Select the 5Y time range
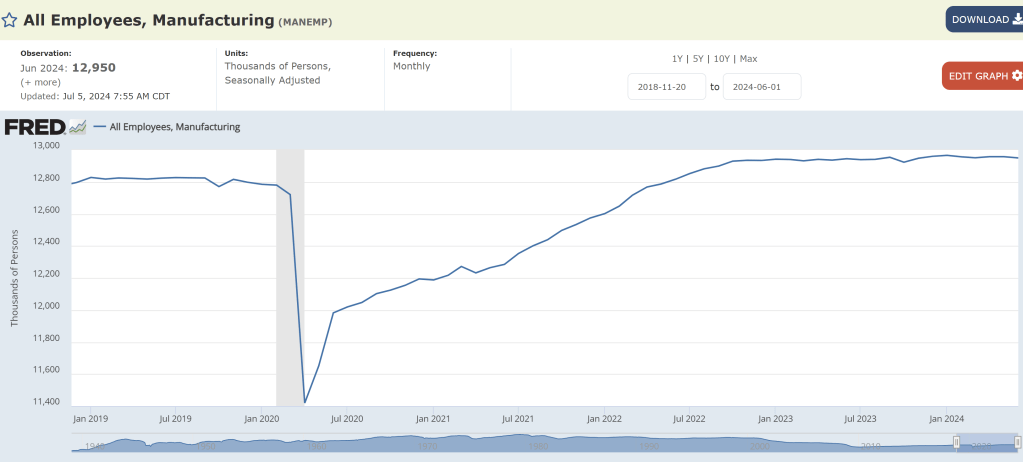The height and width of the screenshot is (462, 1023). tap(699, 59)
